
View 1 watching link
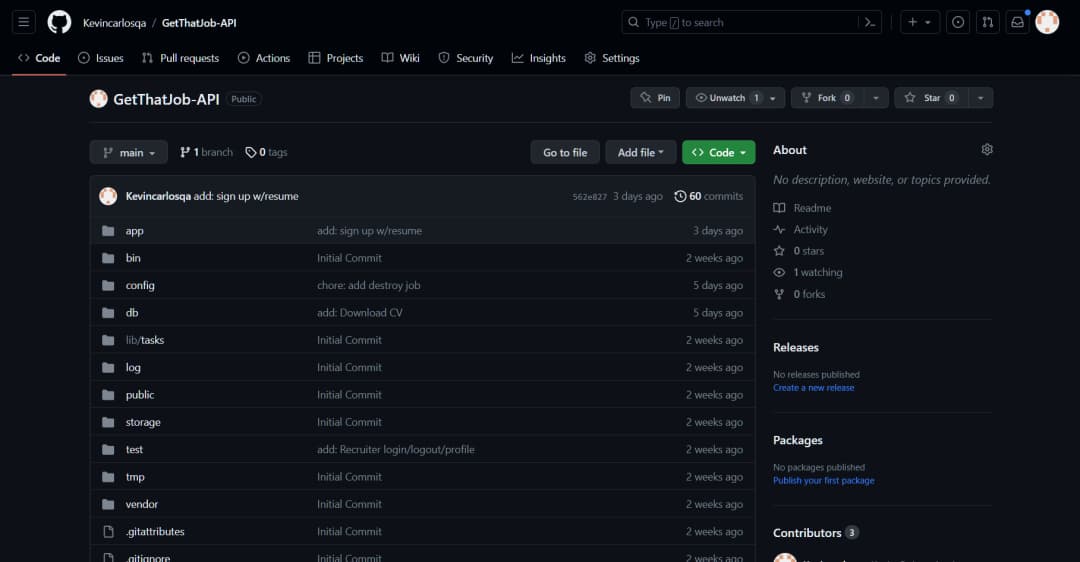click(808, 272)
